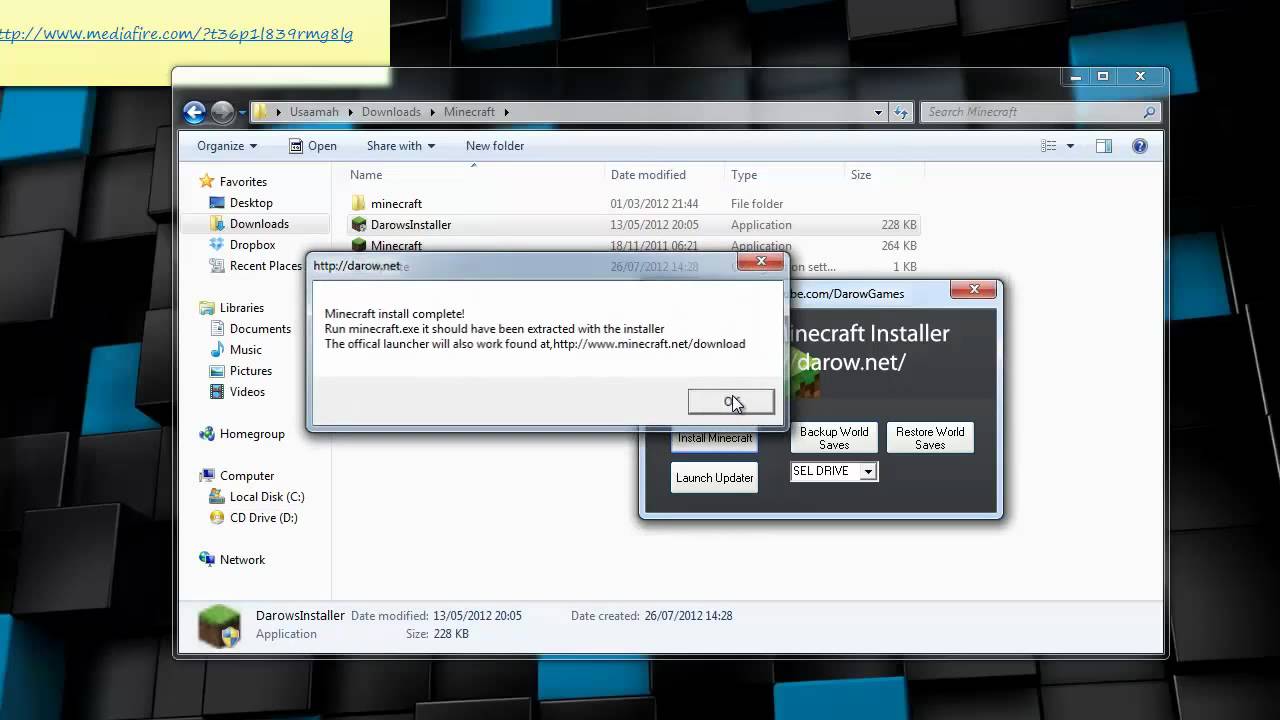
Task: Click File folder type of minecraft row
Action: coord(757,204)
